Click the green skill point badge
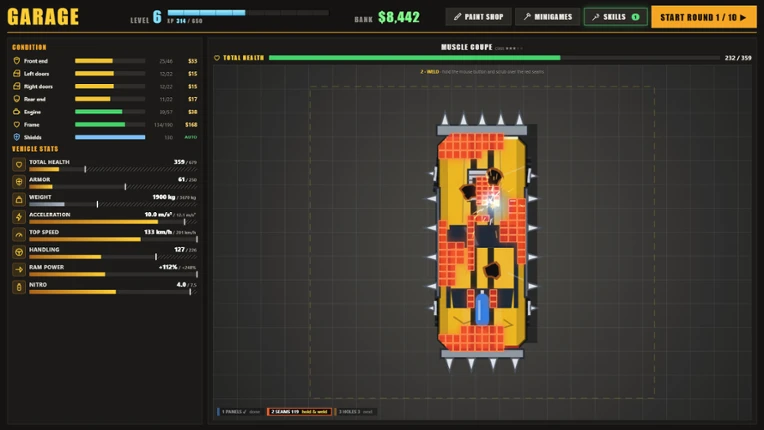 tap(635, 17)
